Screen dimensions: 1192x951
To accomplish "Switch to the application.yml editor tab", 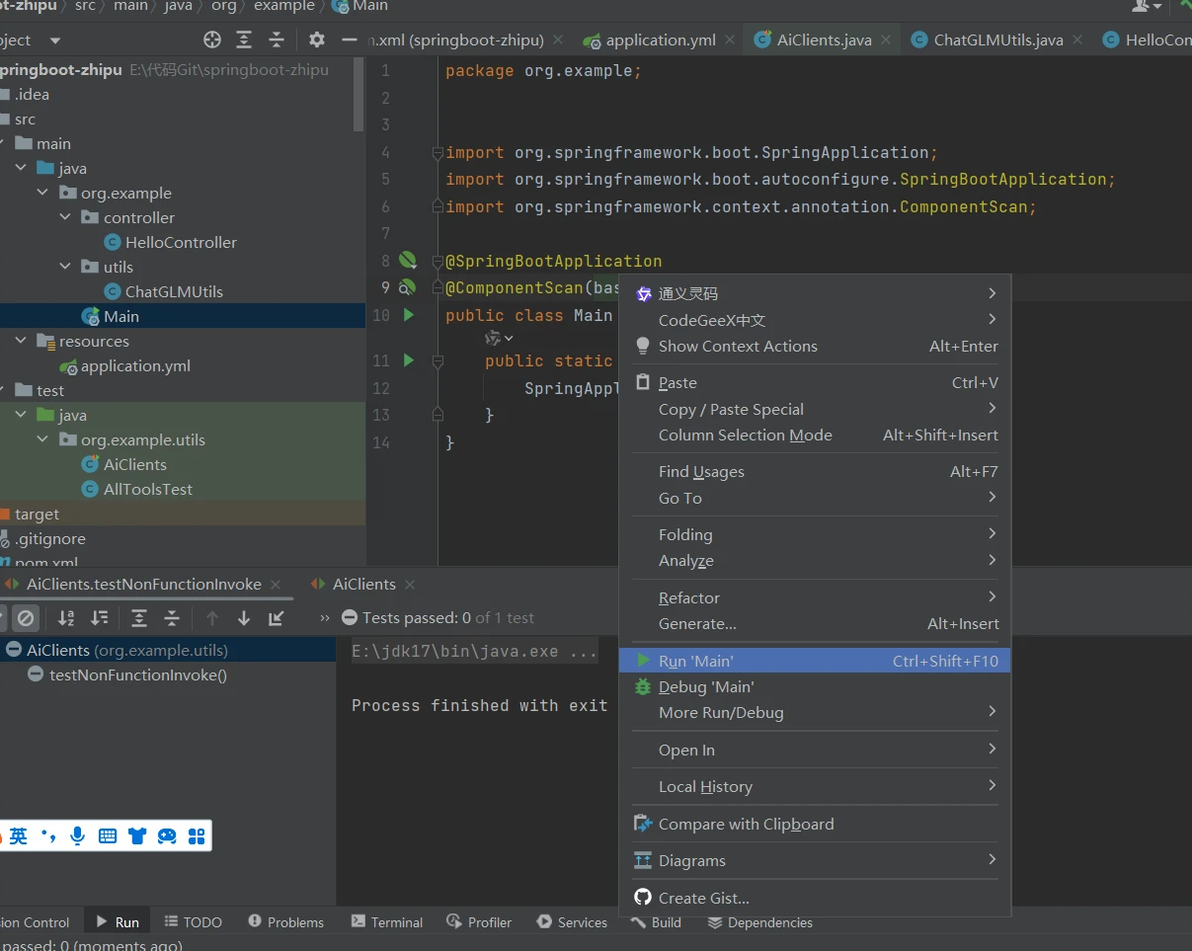I will [660, 40].
